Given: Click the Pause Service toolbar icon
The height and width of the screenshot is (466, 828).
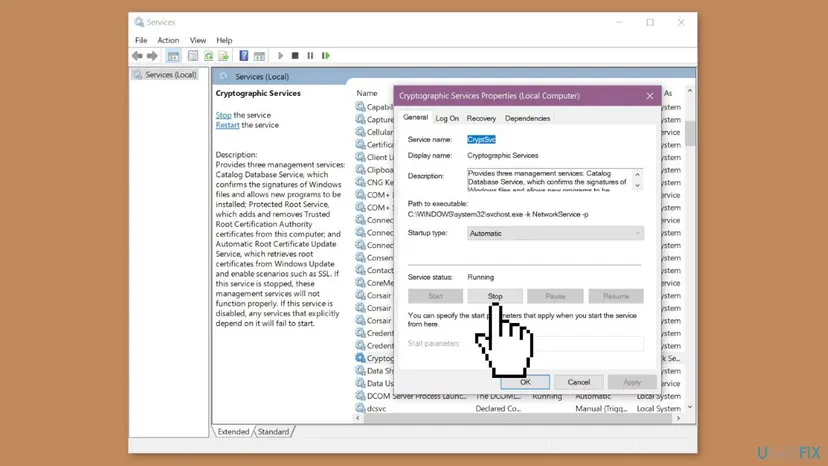Looking at the screenshot, I should [x=310, y=55].
